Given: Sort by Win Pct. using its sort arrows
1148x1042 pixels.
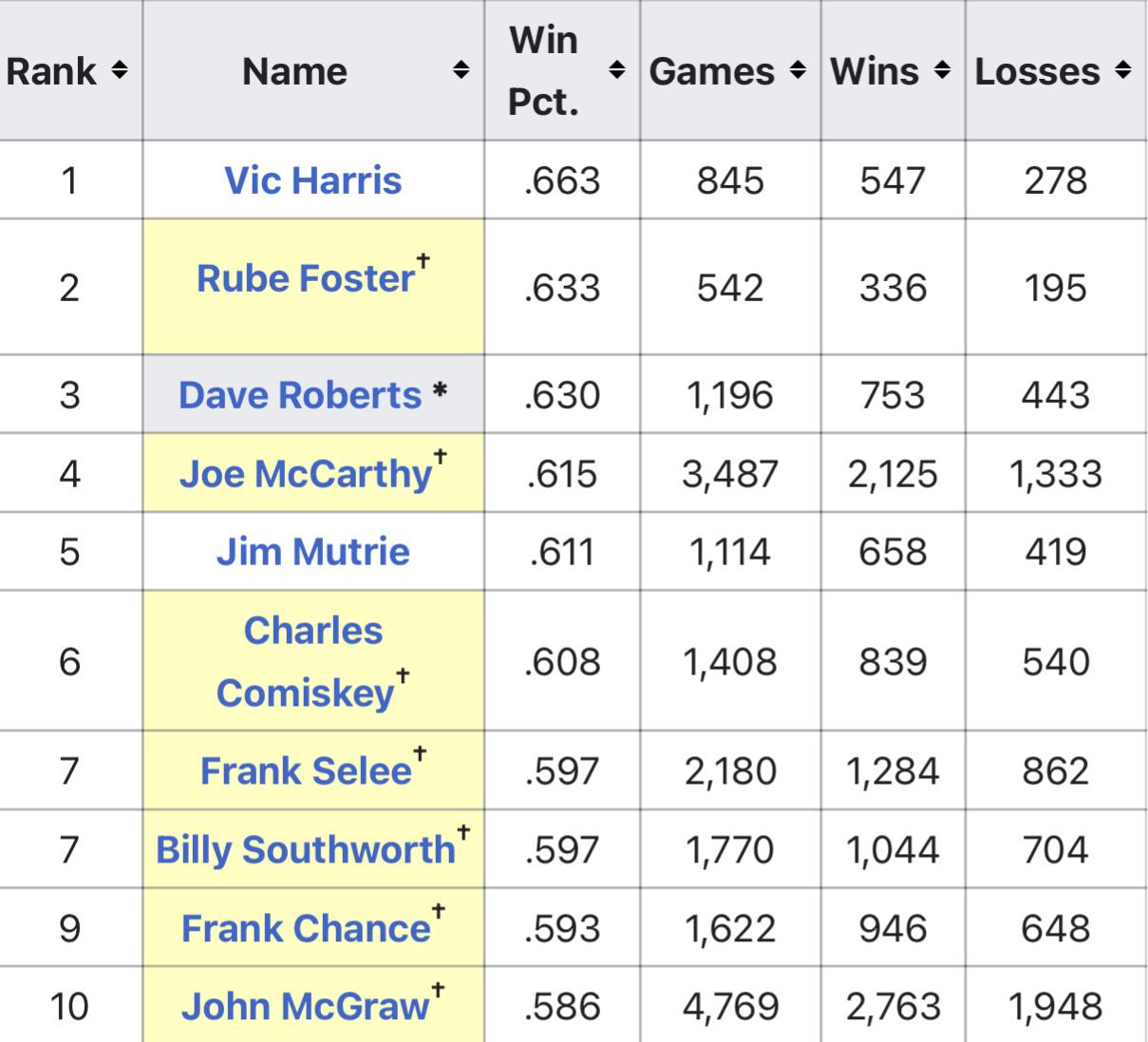Looking at the screenshot, I should (616, 70).
